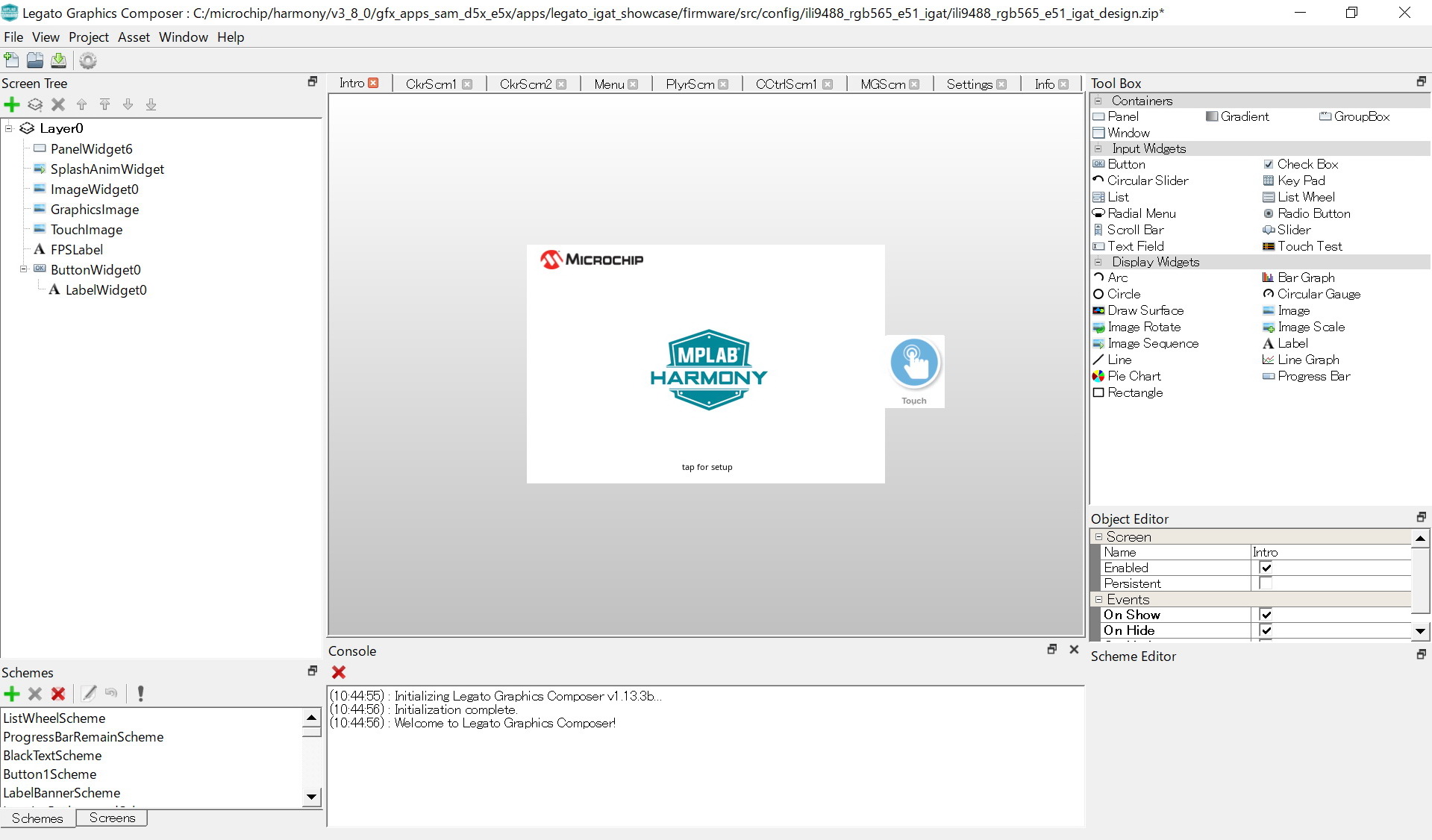Select Button1Scheme in the Schemes list
Viewport: 1432px width, 840px height.
(x=50, y=774)
